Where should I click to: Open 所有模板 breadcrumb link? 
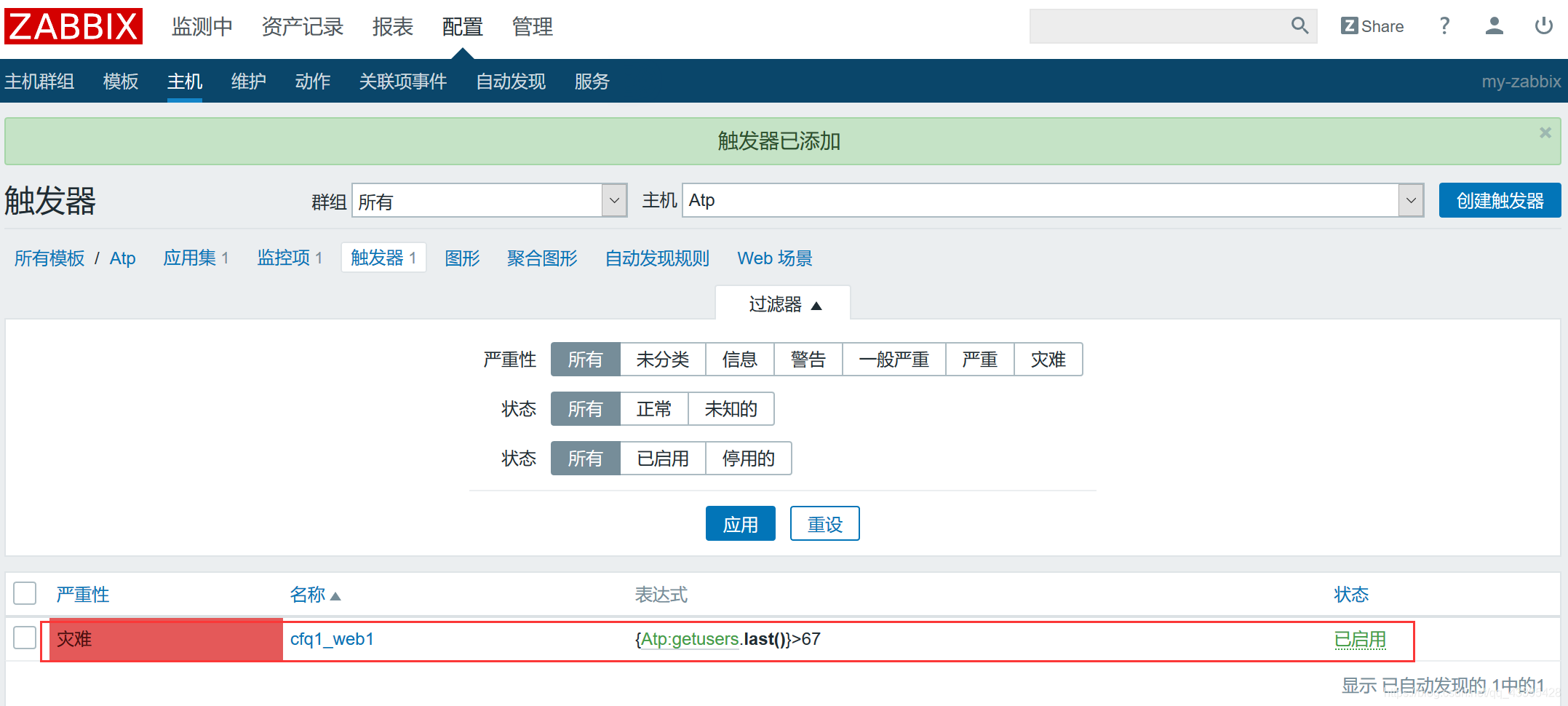pyautogui.click(x=49, y=258)
